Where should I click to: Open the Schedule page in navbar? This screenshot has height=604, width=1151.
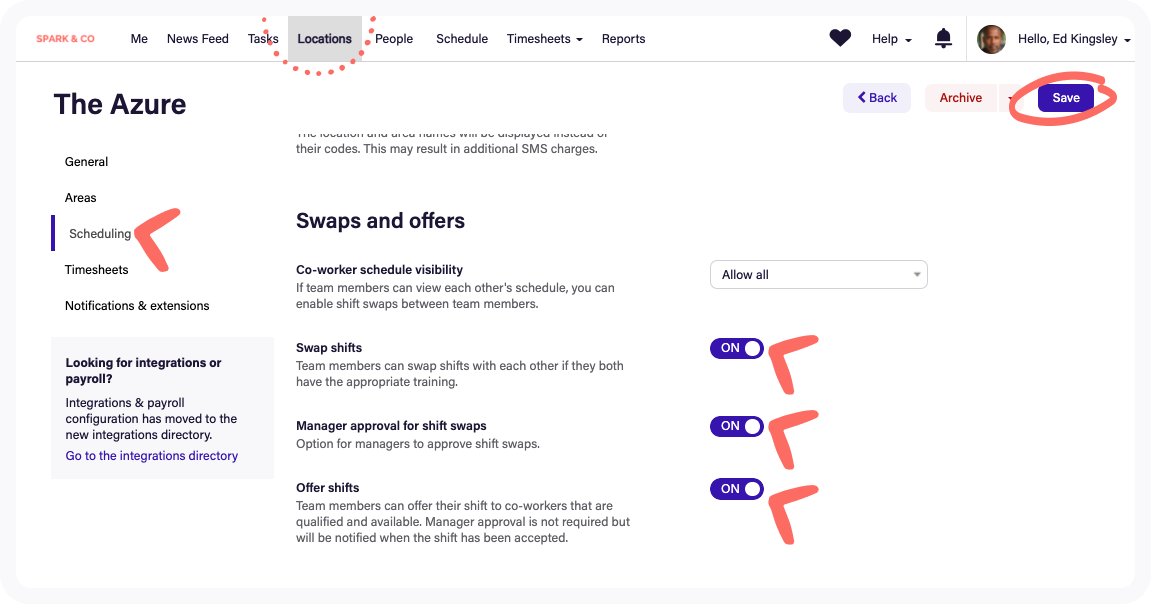click(462, 39)
